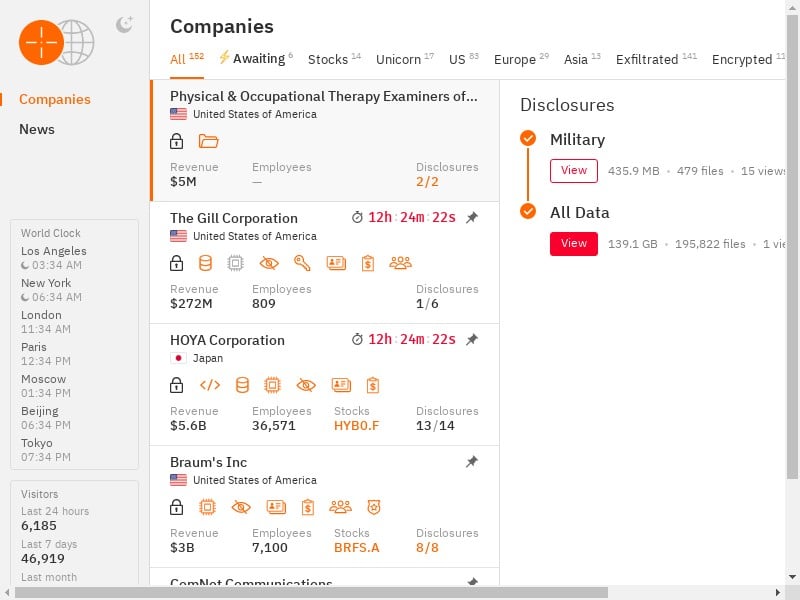Click crossed-eye icon on The Gill Corporation
800x600 pixels.
(269, 263)
